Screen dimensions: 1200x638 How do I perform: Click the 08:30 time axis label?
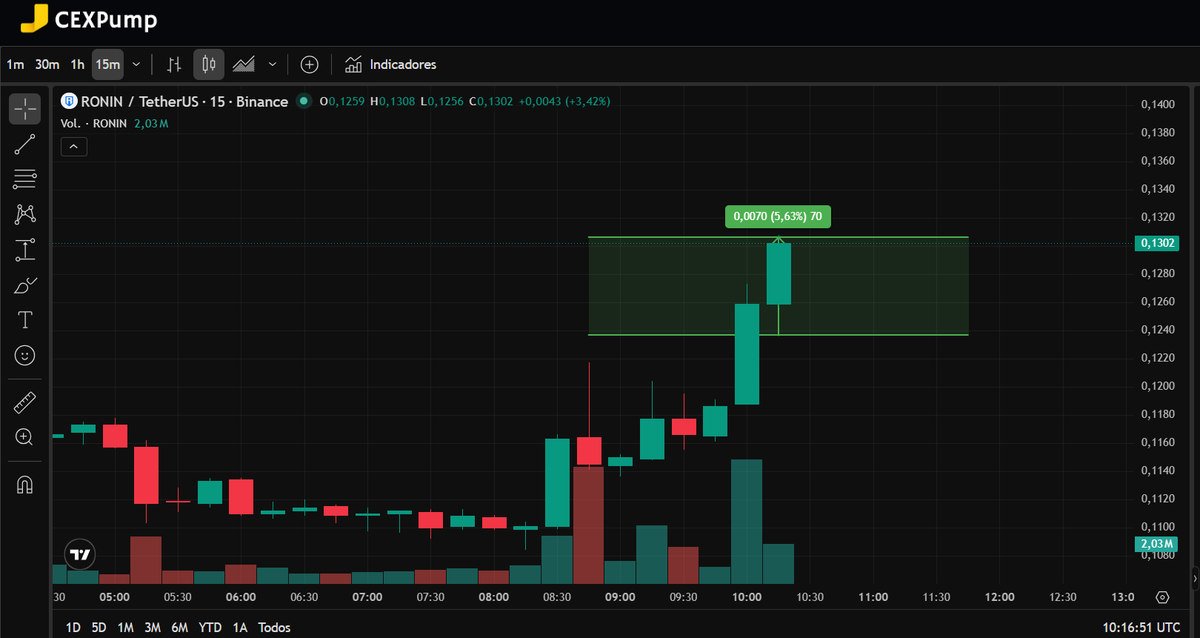557,597
